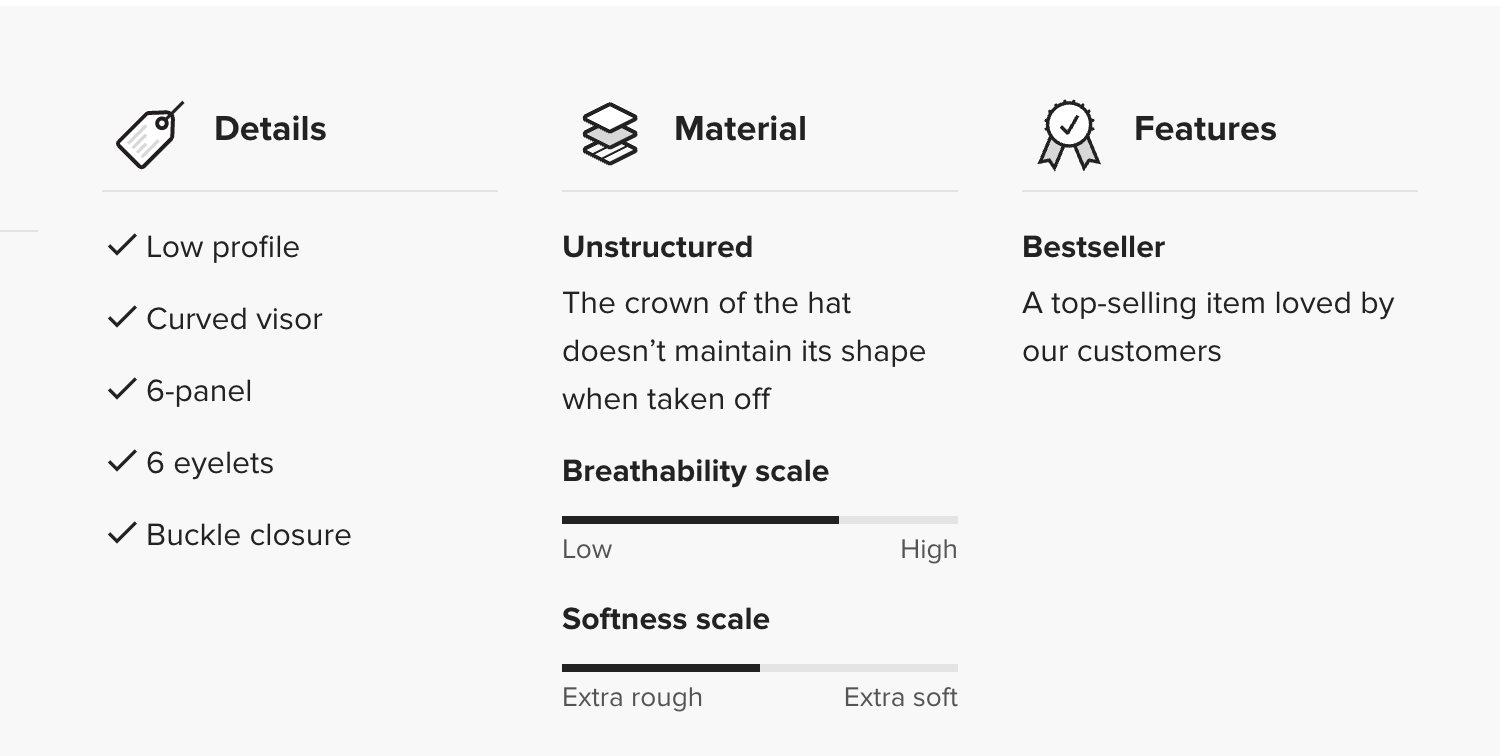The image size is (1500, 756).
Task: Click the checkmark next to 6 eyelets
Action: [x=121, y=461]
